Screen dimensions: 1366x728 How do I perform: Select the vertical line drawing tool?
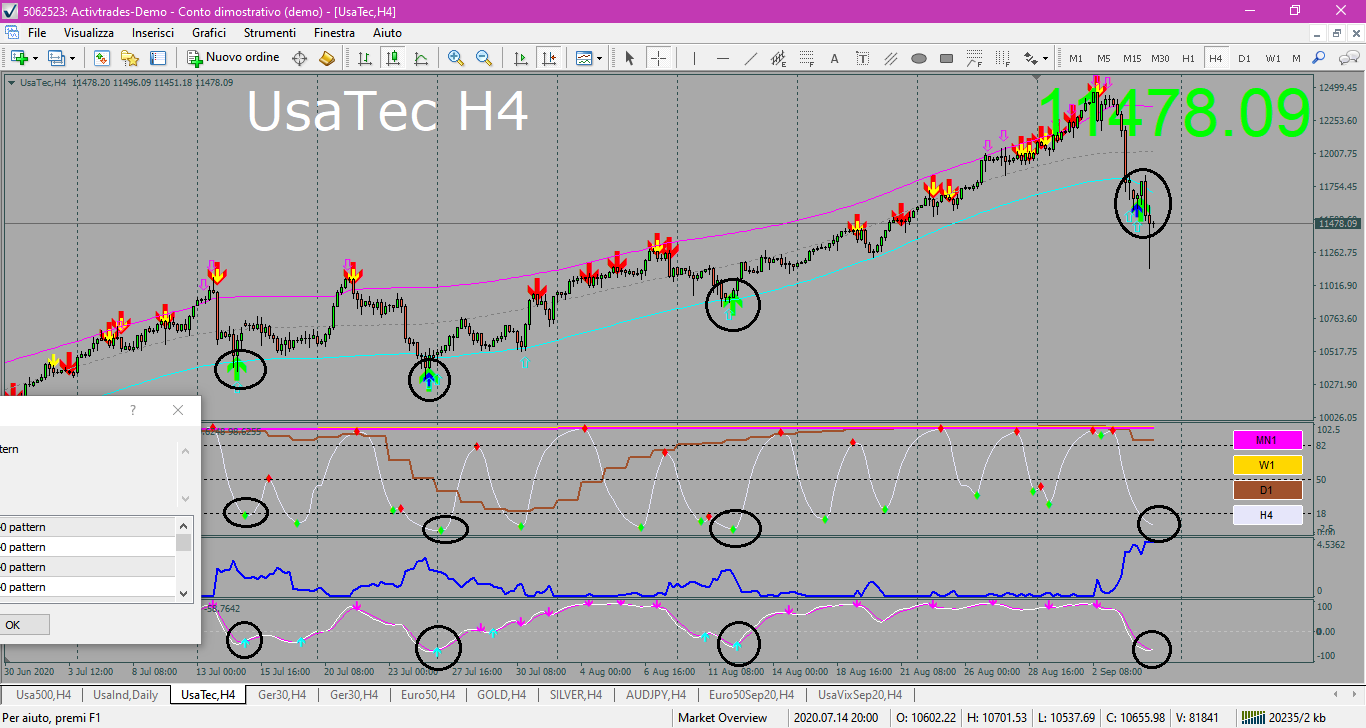[x=694, y=58]
